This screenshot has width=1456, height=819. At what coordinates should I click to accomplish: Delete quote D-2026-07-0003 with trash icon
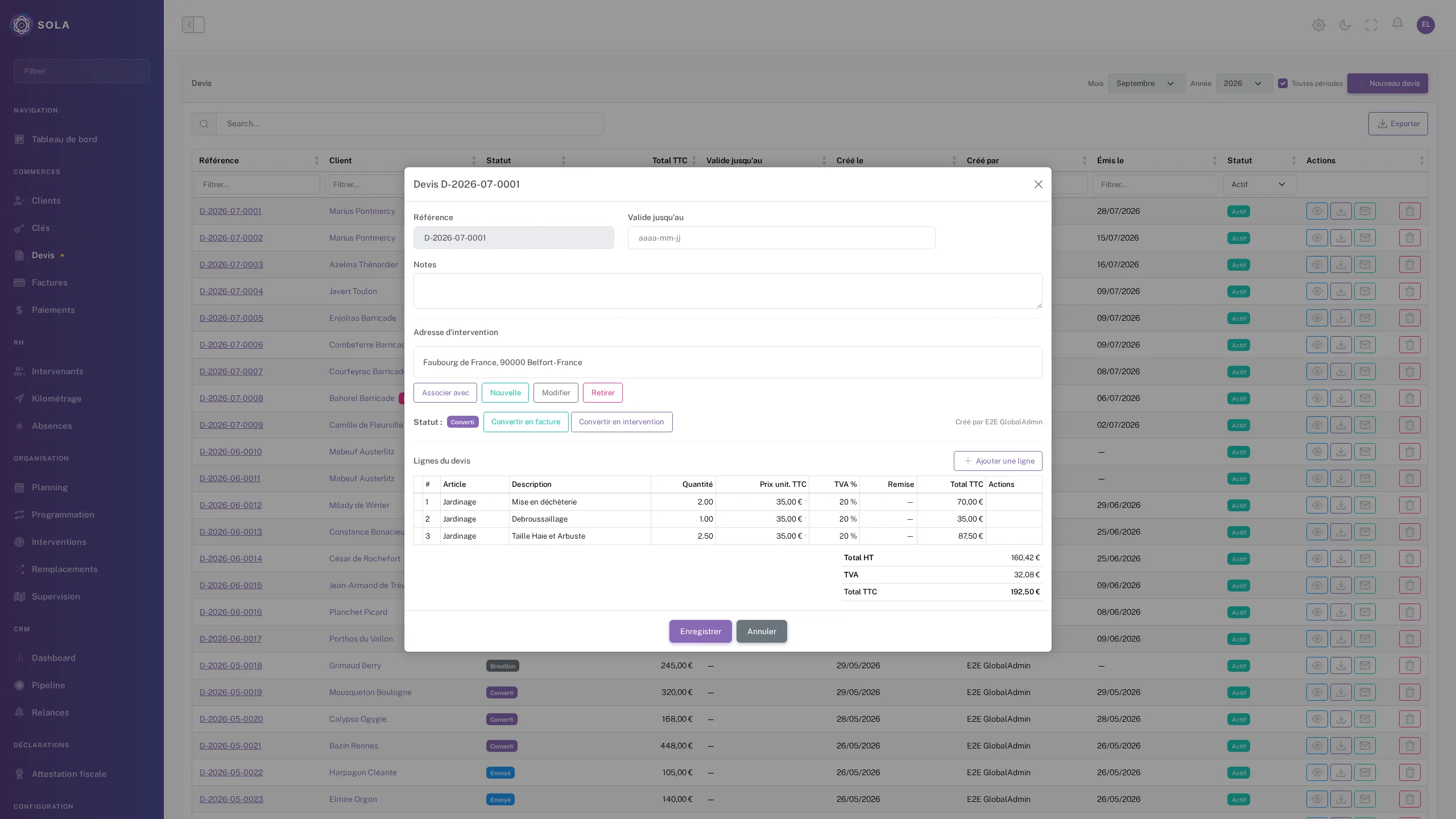(x=1410, y=264)
